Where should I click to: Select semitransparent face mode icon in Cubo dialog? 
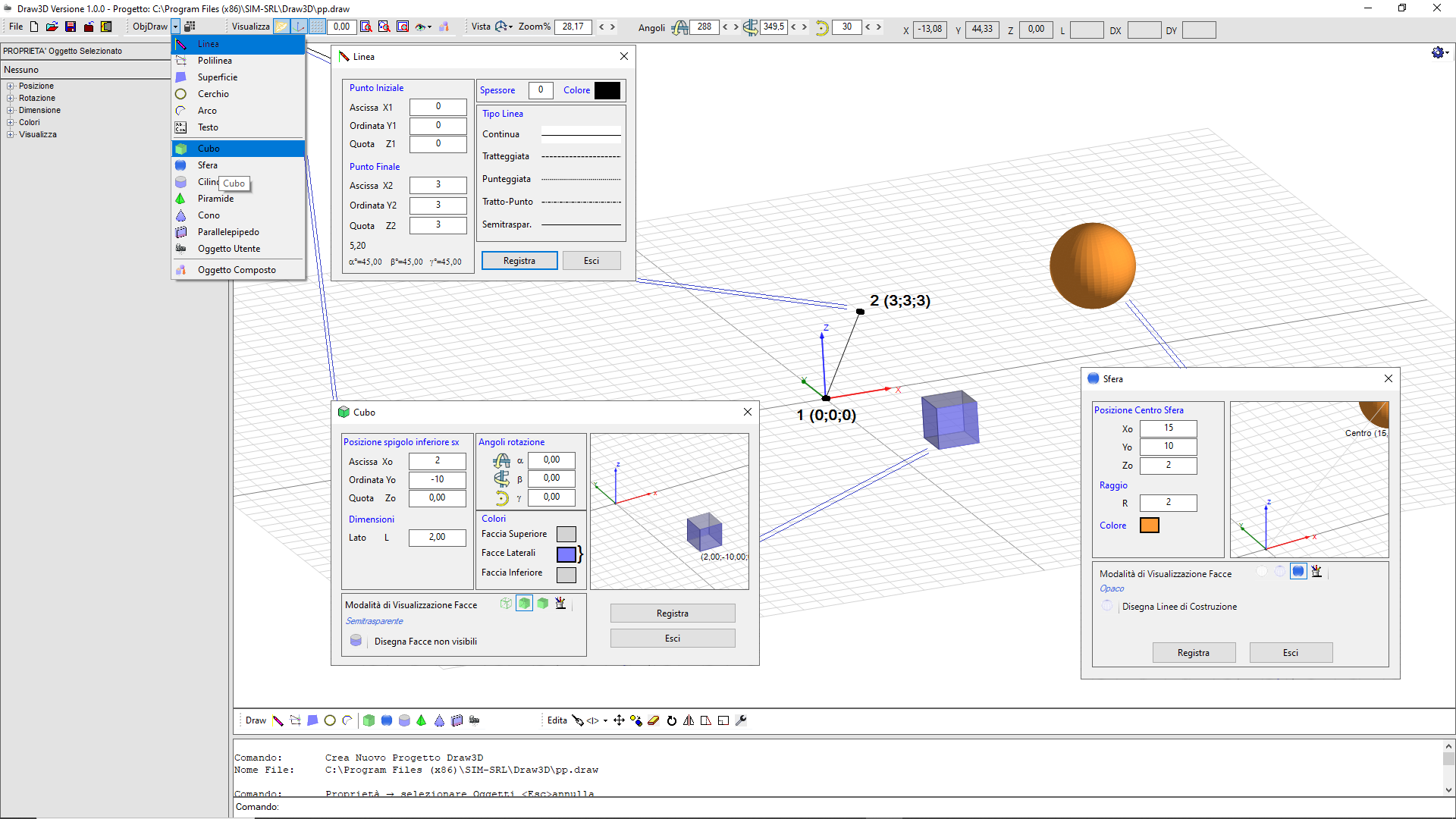click(x=524, y=604)
